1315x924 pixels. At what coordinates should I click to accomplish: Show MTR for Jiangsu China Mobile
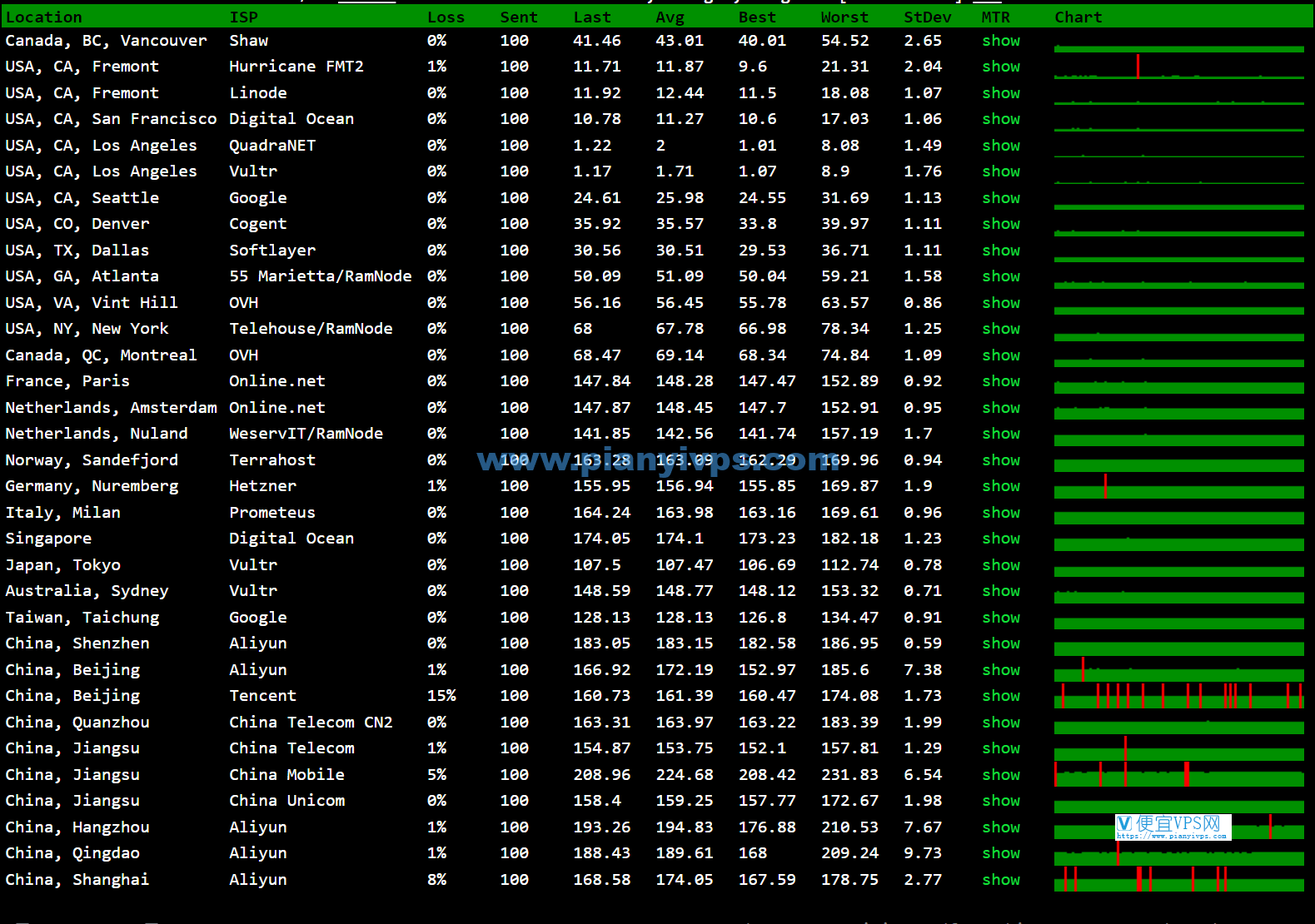(1000, 775)
